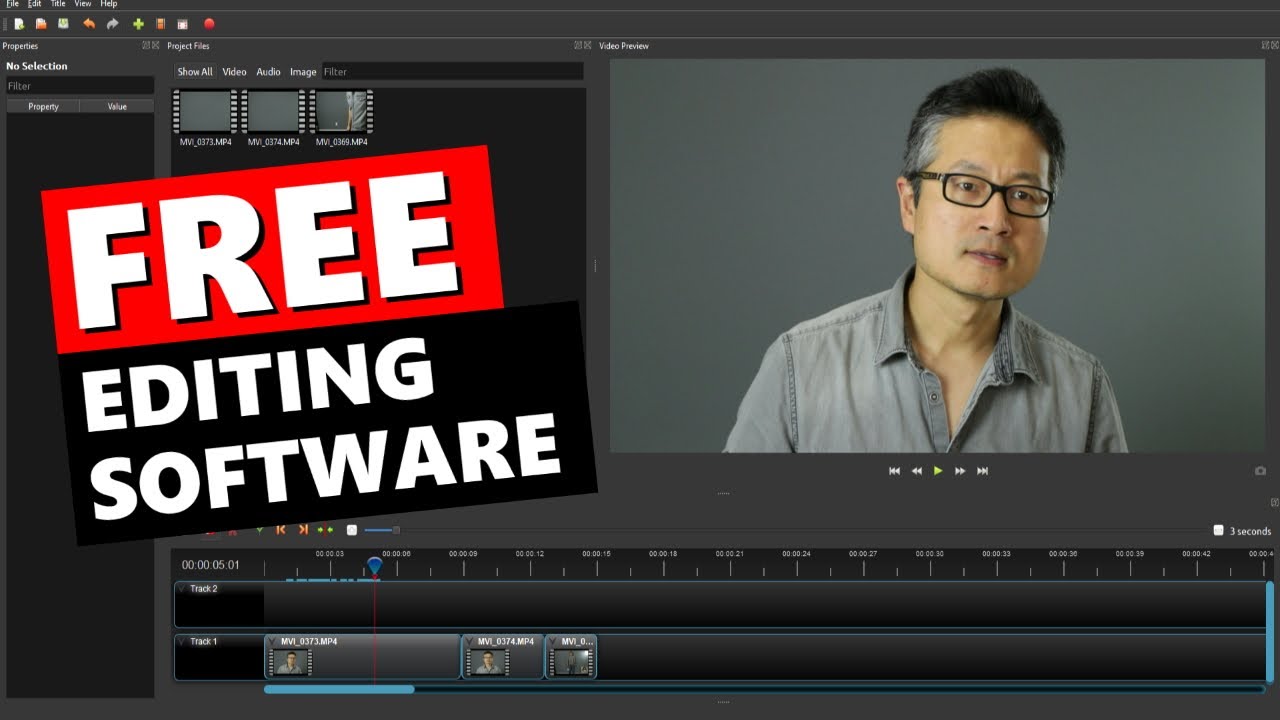Open Choose Profile film strip icon

160,23
